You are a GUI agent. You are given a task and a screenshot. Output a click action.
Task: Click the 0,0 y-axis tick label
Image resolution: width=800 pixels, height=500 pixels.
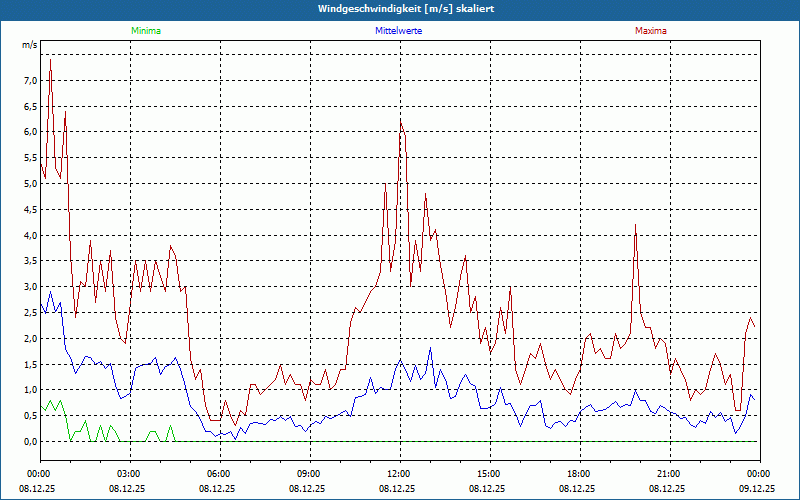click(30, 442)
